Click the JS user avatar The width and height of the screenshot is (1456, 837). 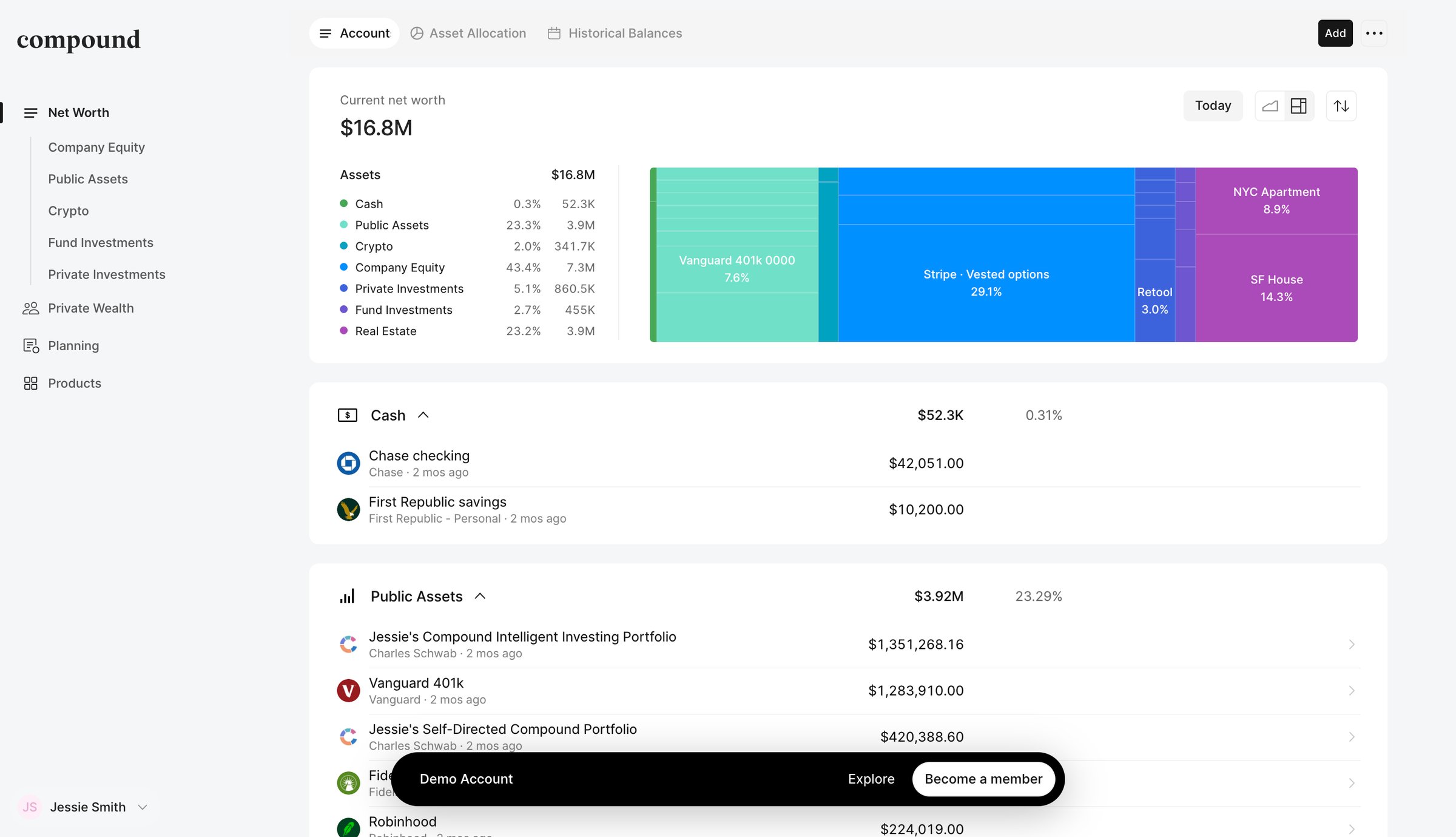pyautogui.click(x=30, y=807)
